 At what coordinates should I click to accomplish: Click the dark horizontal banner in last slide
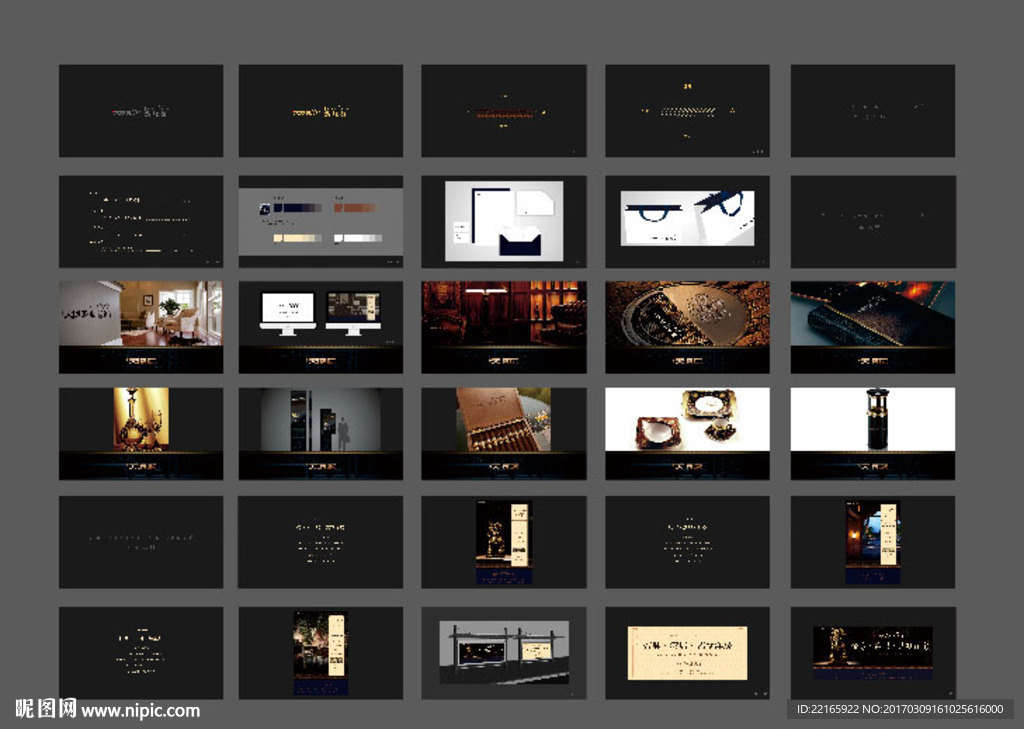coord(872,647)
